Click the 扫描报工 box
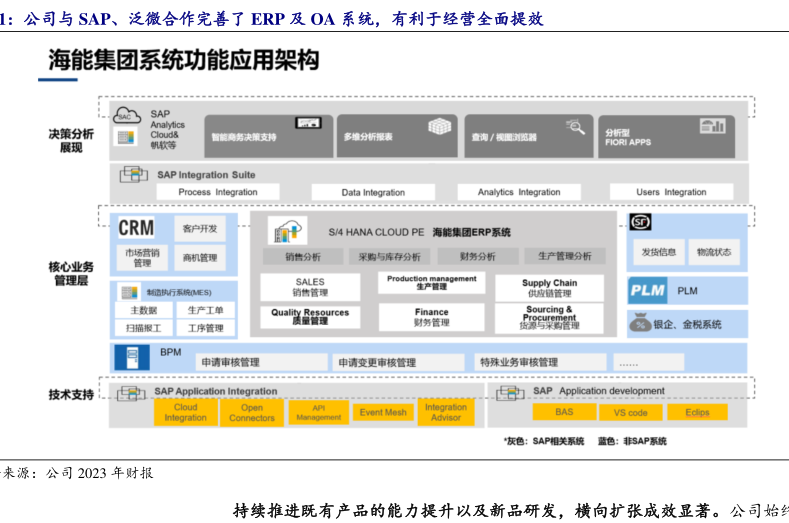 [144, 328]
